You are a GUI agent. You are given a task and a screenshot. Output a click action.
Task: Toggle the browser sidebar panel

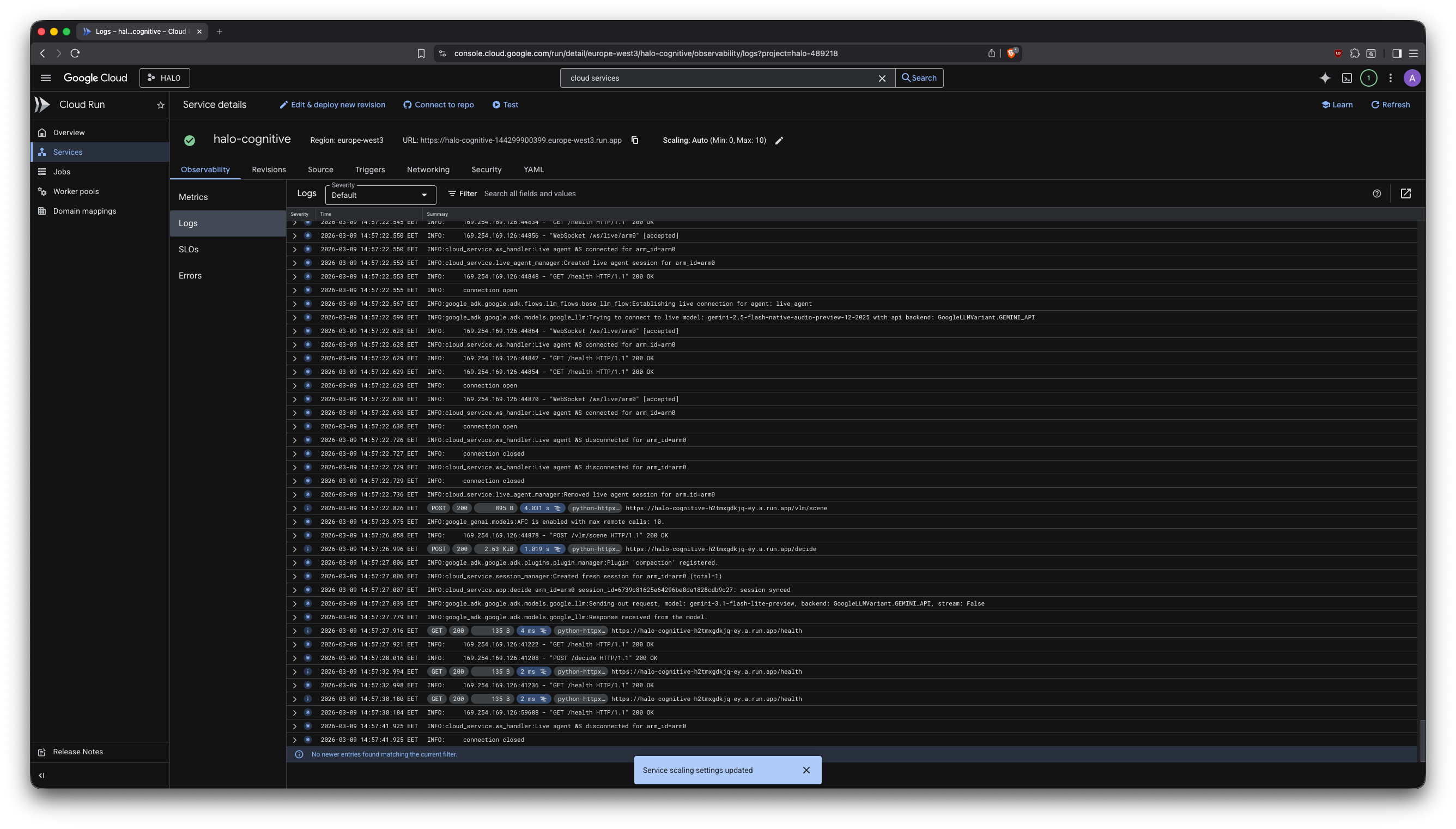coord(1396,53)
